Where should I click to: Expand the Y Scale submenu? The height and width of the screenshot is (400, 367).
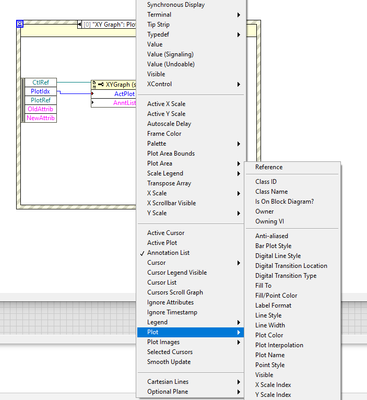point(191,213)
